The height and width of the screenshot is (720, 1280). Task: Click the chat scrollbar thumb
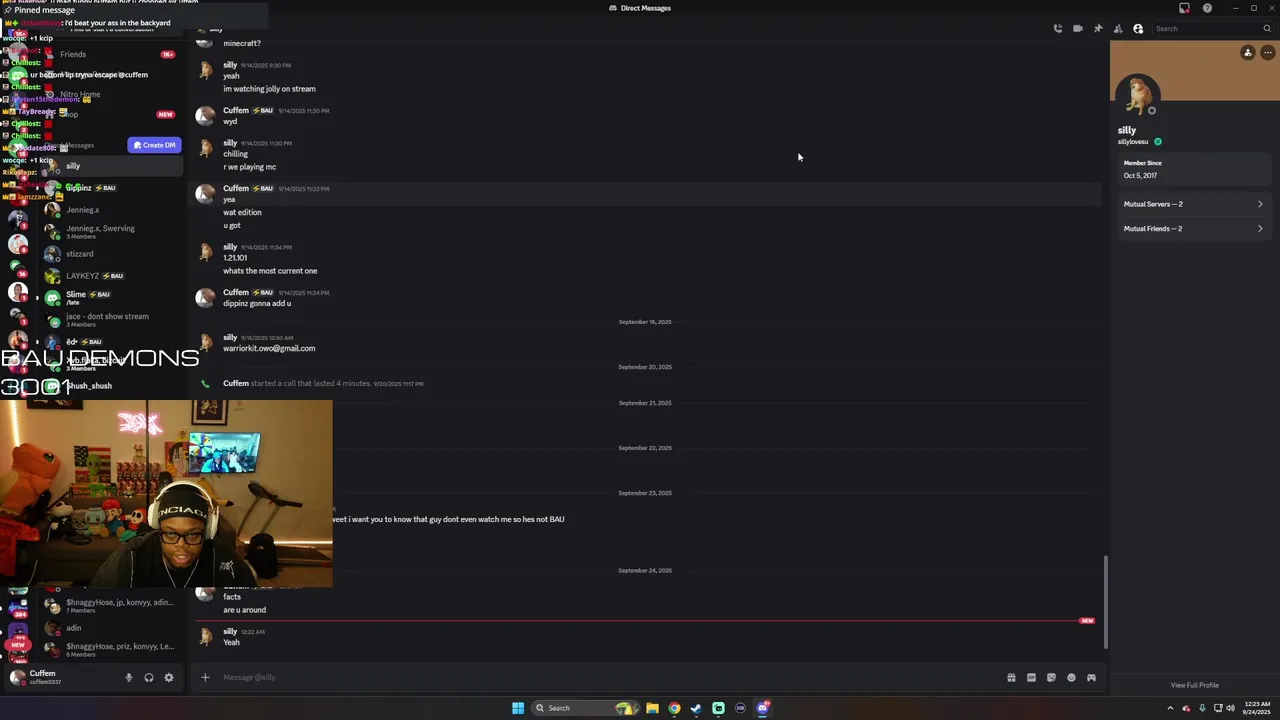(x=1105, y=602)
